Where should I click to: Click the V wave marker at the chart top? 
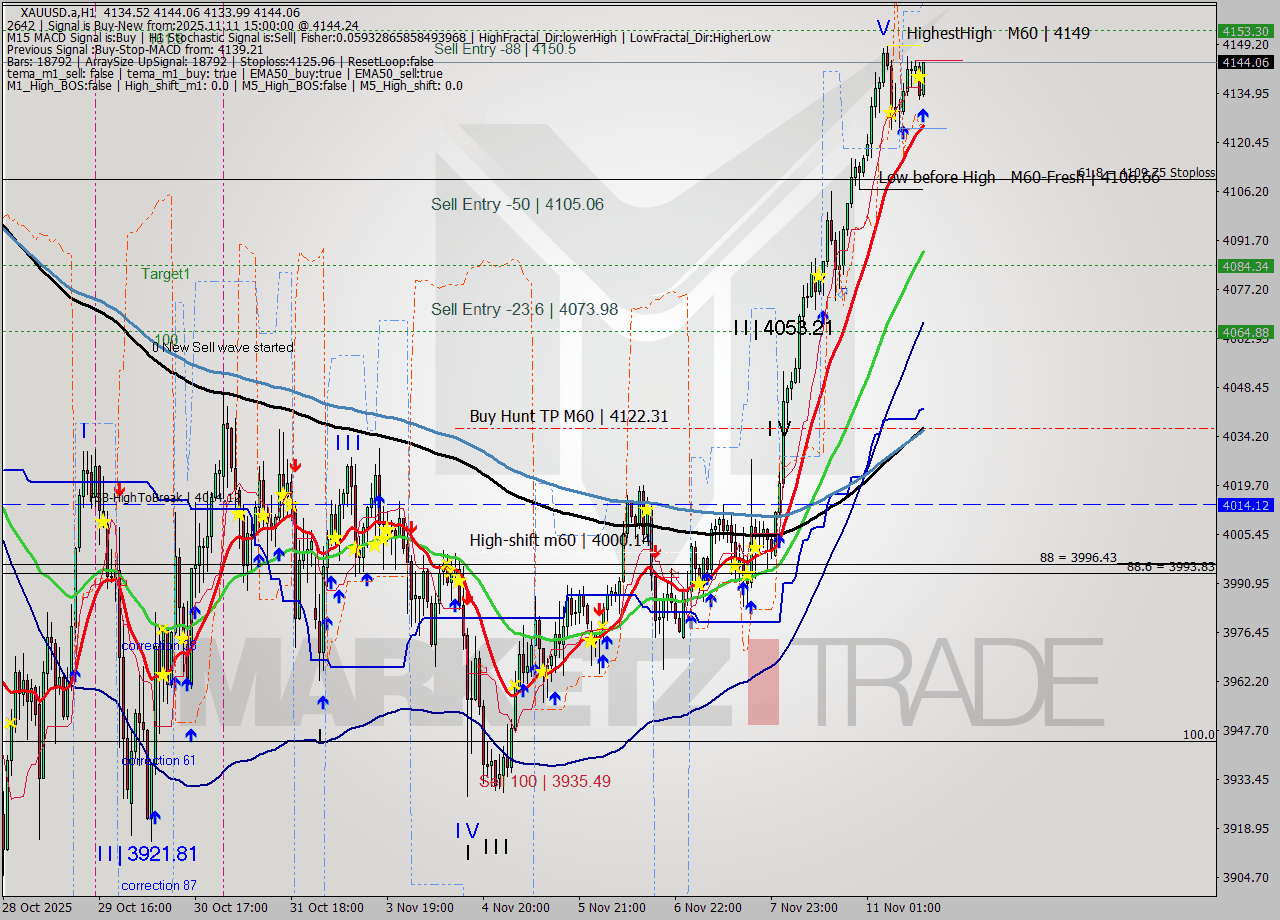click(x=882, y=27)
